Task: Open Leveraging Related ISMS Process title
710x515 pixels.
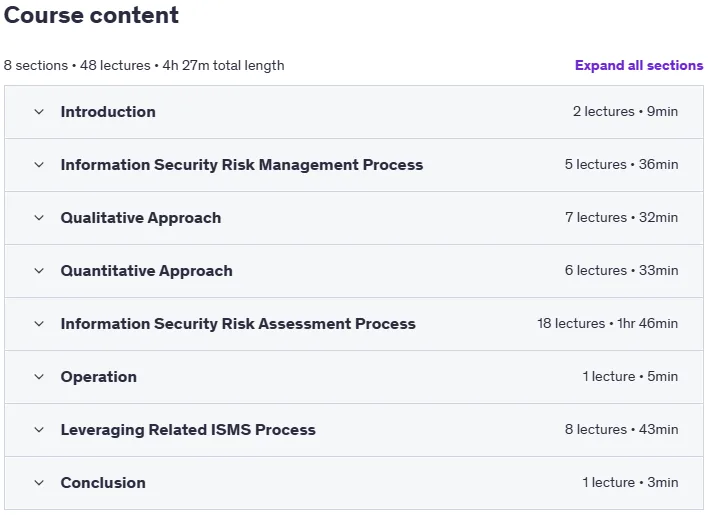Action: tap(188, 430)
